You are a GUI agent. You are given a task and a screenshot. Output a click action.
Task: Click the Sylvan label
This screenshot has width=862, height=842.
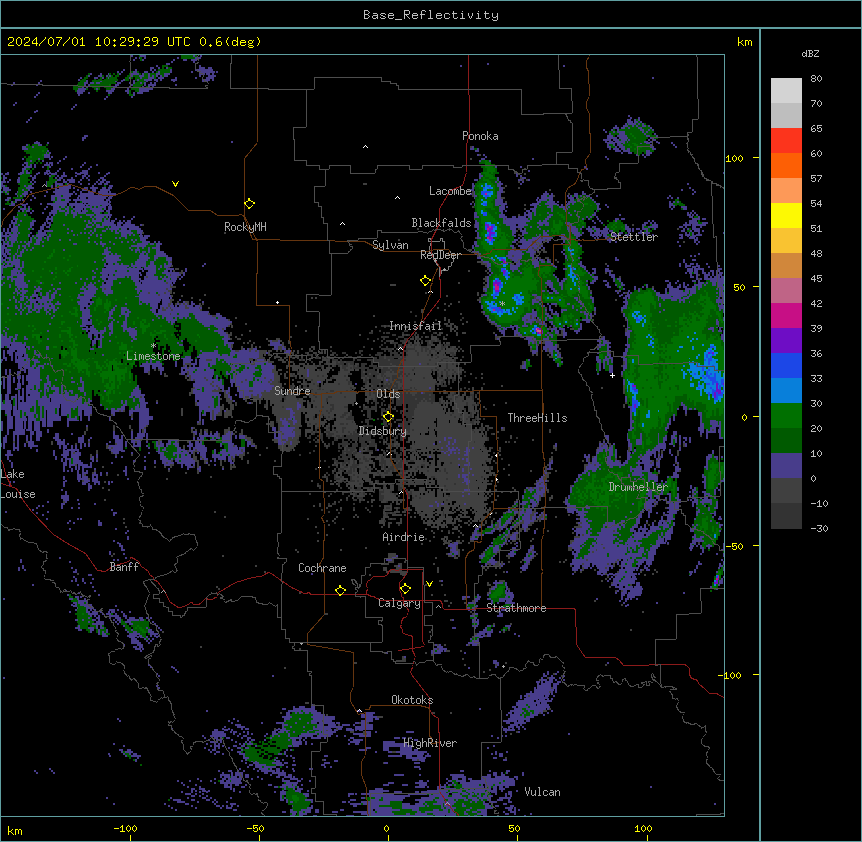pos(390,245)
